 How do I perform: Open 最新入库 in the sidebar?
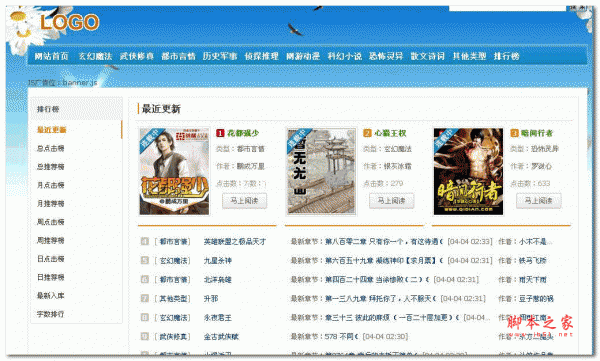click(x=51, y=296)
